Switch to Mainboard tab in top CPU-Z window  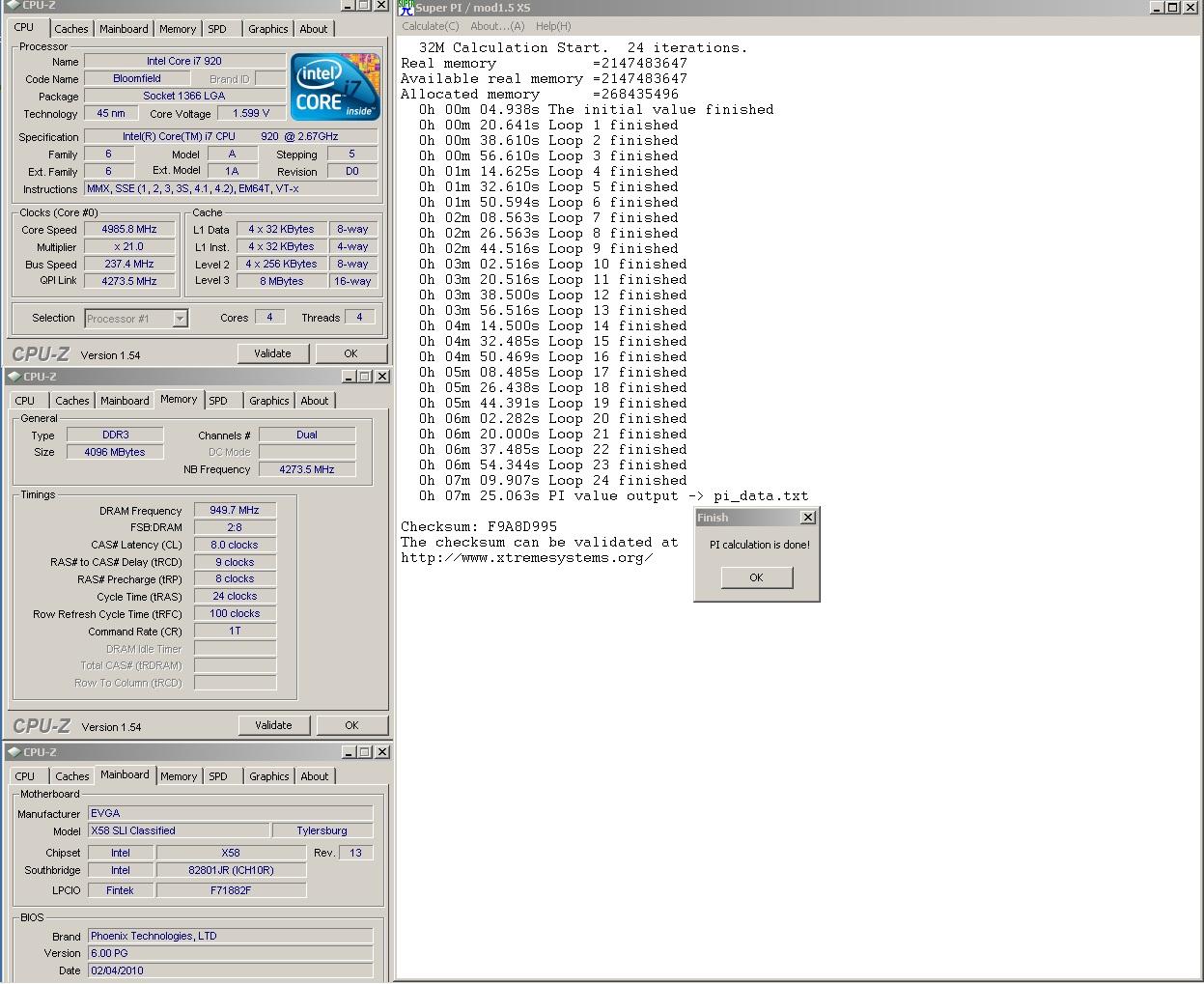(x=125, y=29)
